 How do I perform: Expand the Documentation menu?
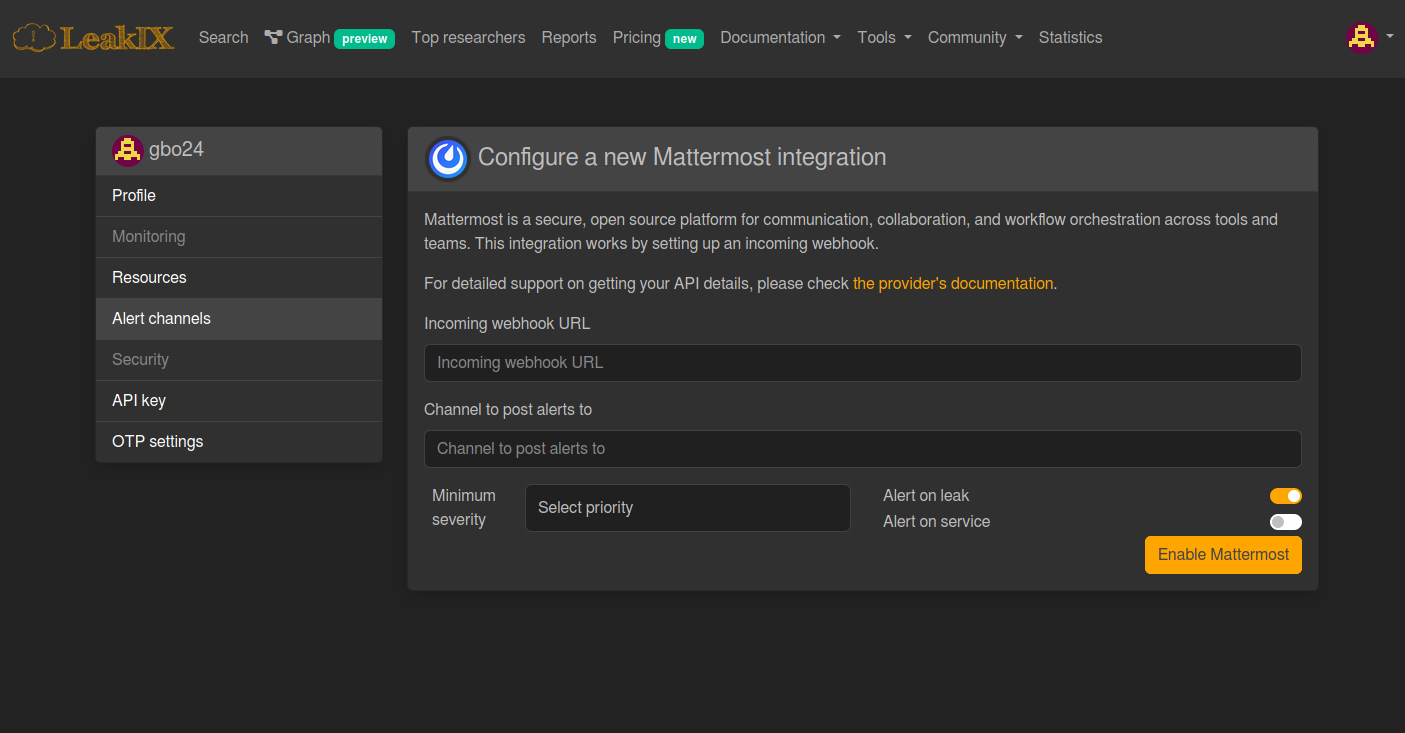[780, 37]
